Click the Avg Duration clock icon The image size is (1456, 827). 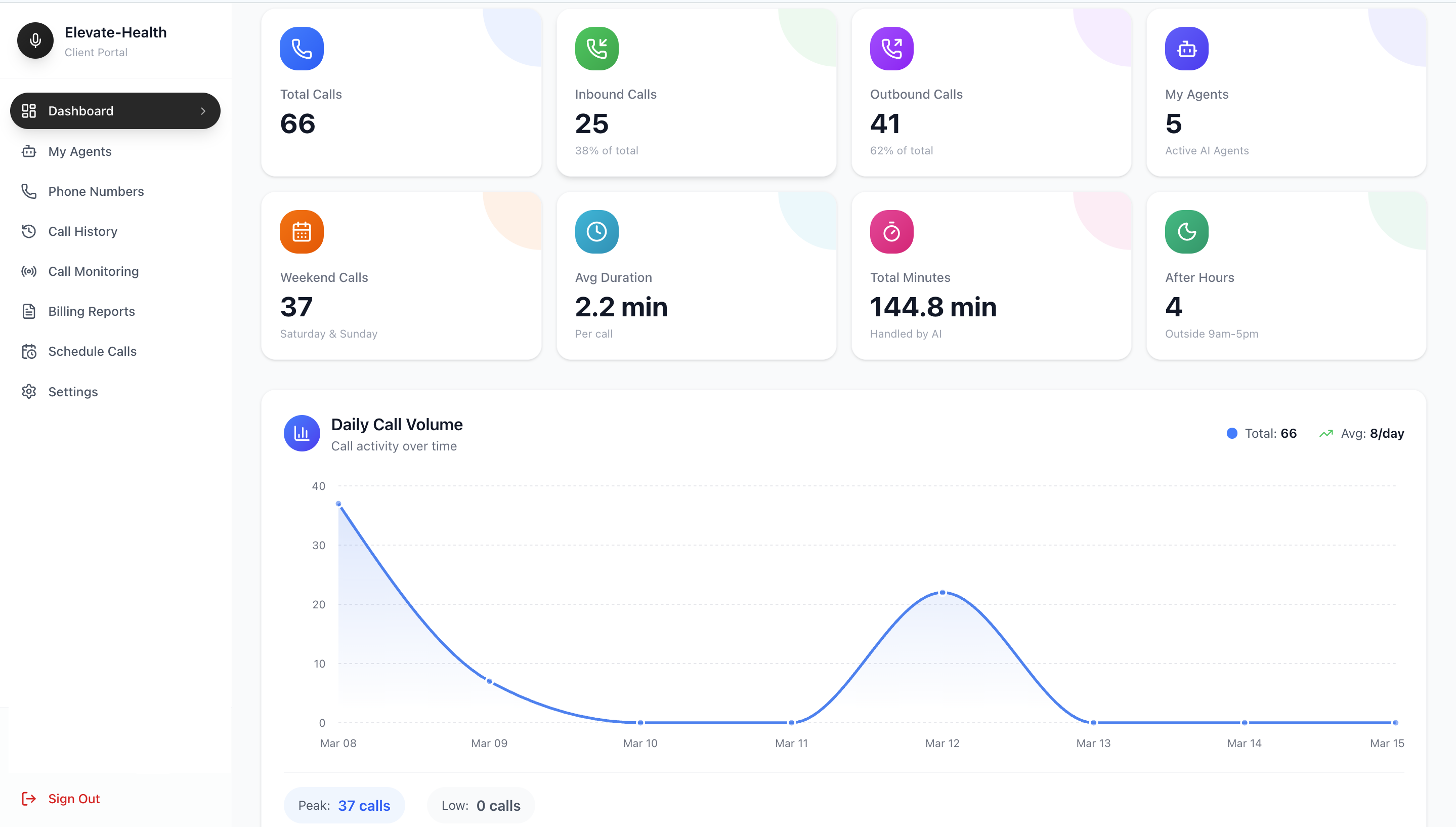(596, 231)
